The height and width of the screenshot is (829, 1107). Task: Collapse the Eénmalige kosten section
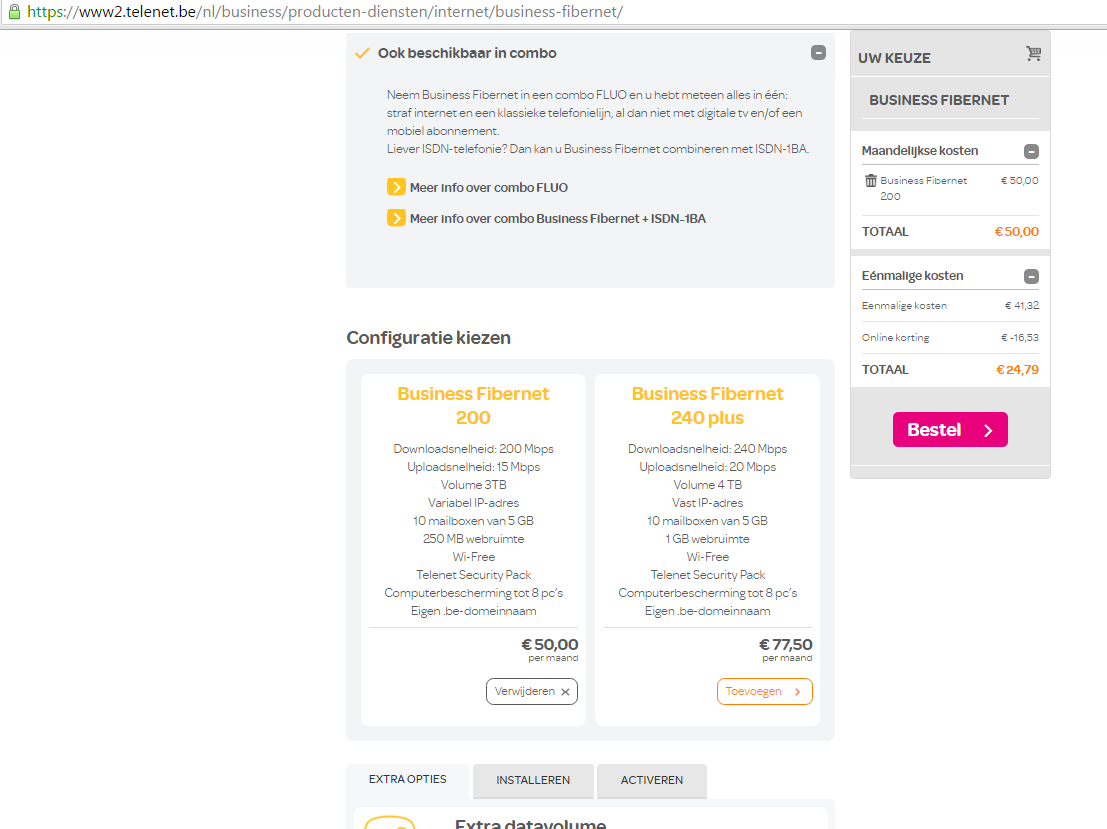click(x=1031, y=277)
